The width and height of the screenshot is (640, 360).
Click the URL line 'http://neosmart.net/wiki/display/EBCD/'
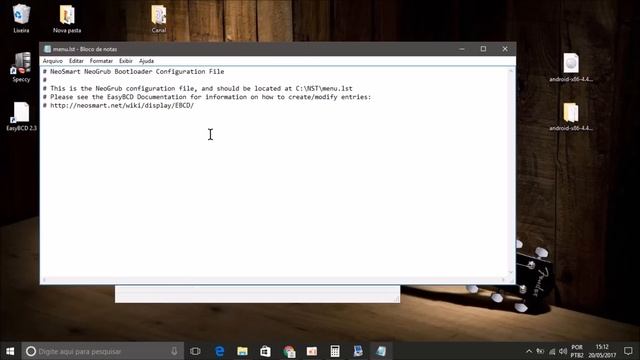pos(118,106)
